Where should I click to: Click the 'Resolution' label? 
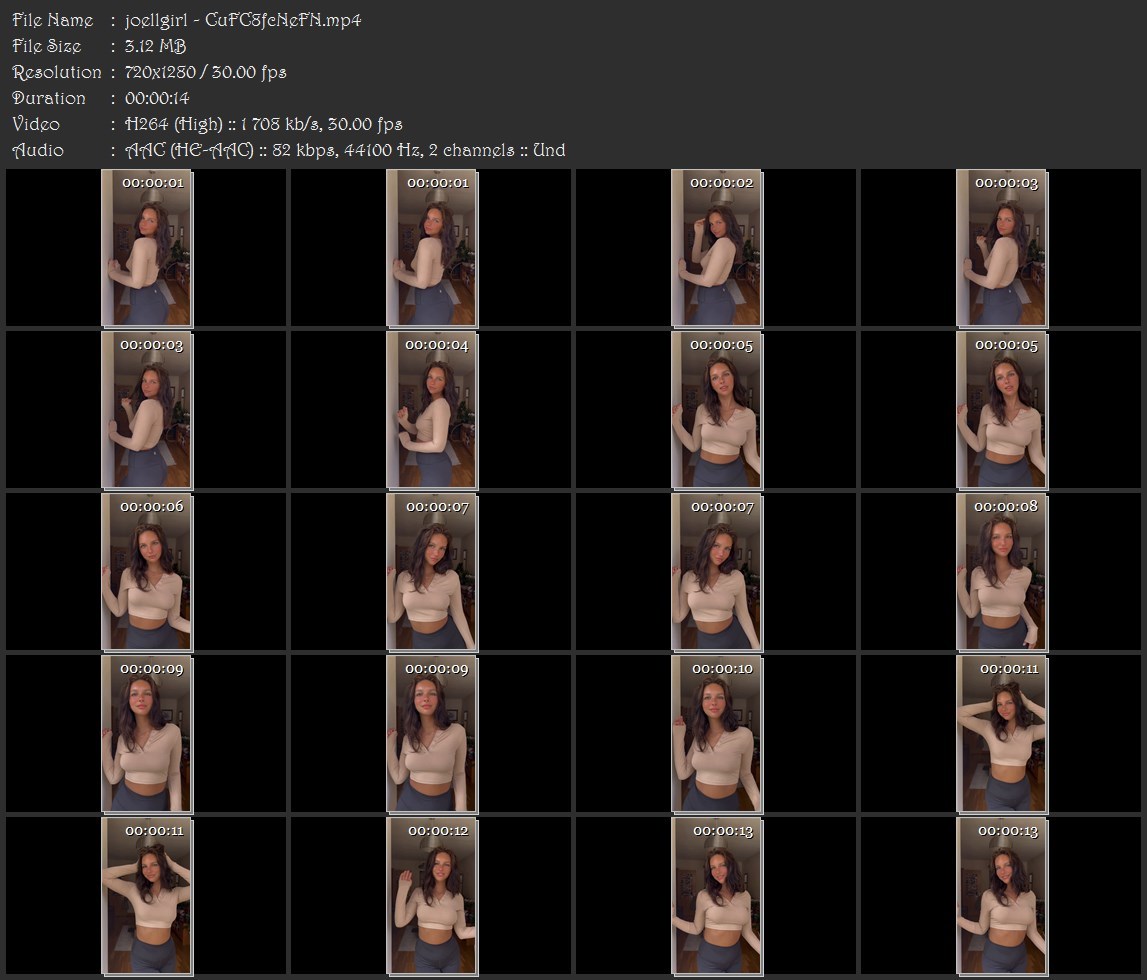[x=57, y=72]
